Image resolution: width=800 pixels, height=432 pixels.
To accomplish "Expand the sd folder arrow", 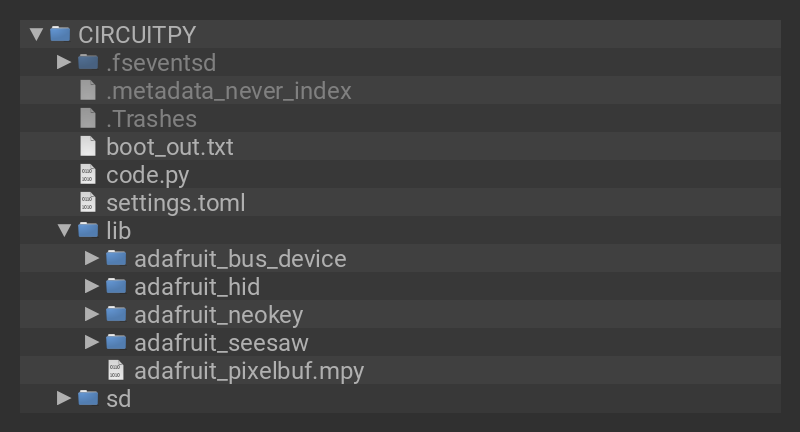I will pos(64,398).
